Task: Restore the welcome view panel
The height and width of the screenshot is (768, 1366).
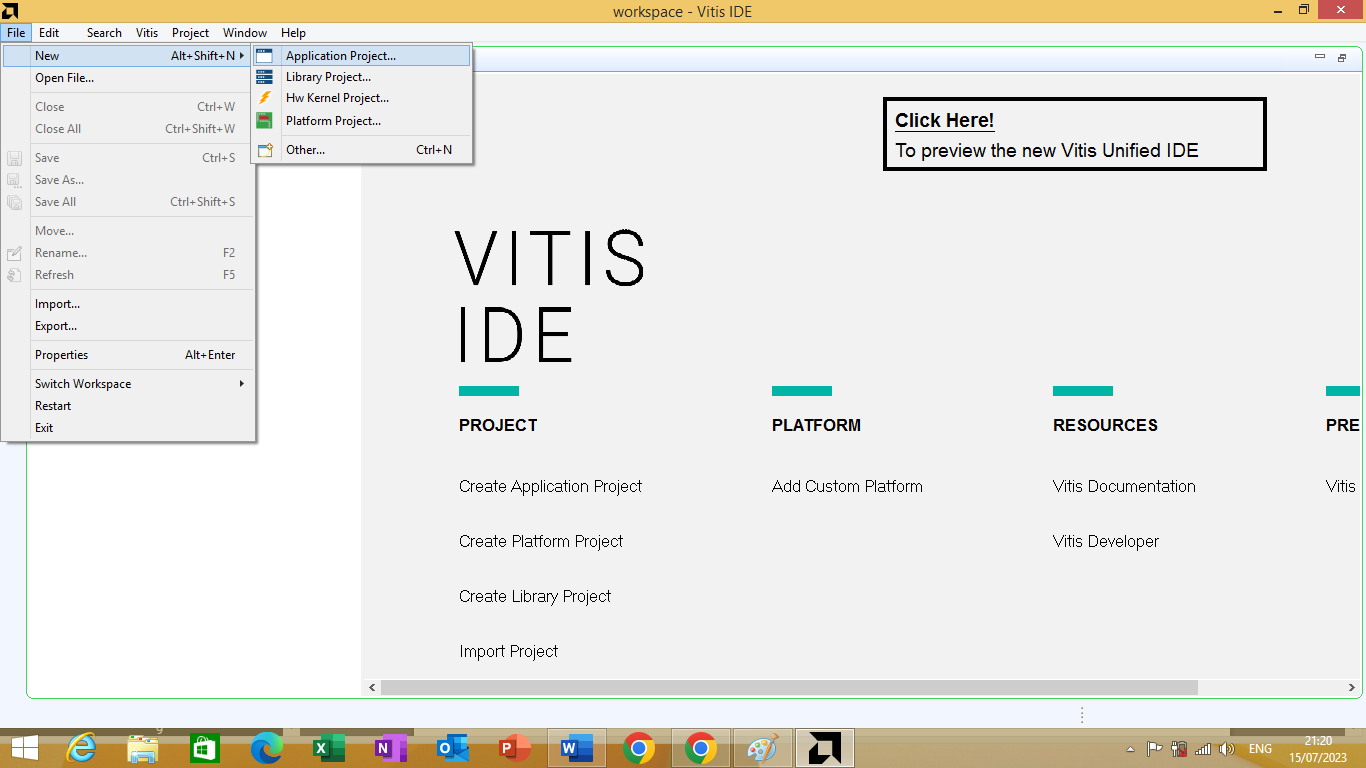Action: point(1342,58)
